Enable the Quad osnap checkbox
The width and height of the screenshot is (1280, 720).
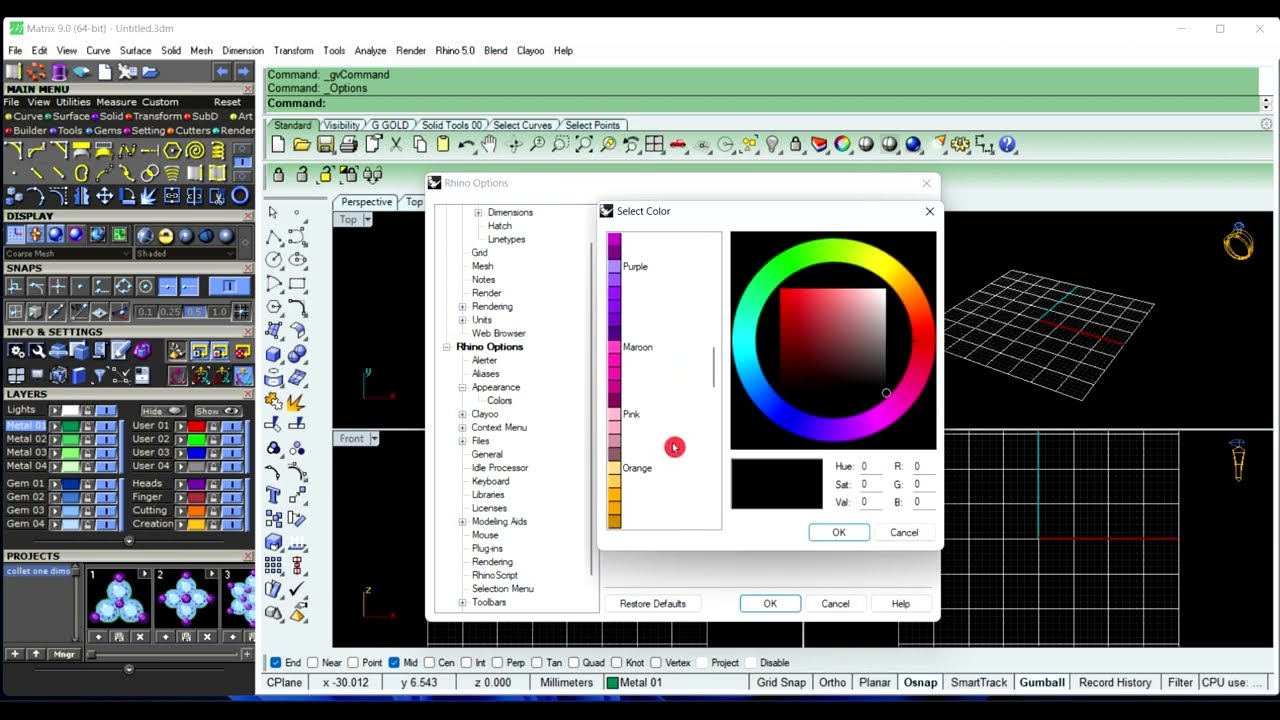tap(575, 662)
